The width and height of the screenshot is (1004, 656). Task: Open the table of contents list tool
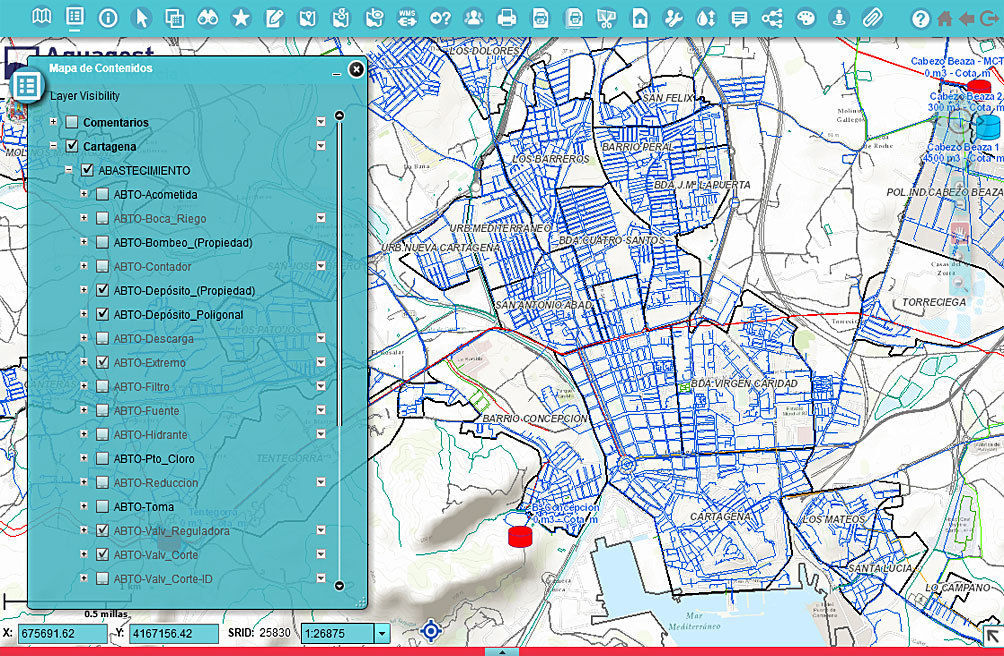pos(75,17)
